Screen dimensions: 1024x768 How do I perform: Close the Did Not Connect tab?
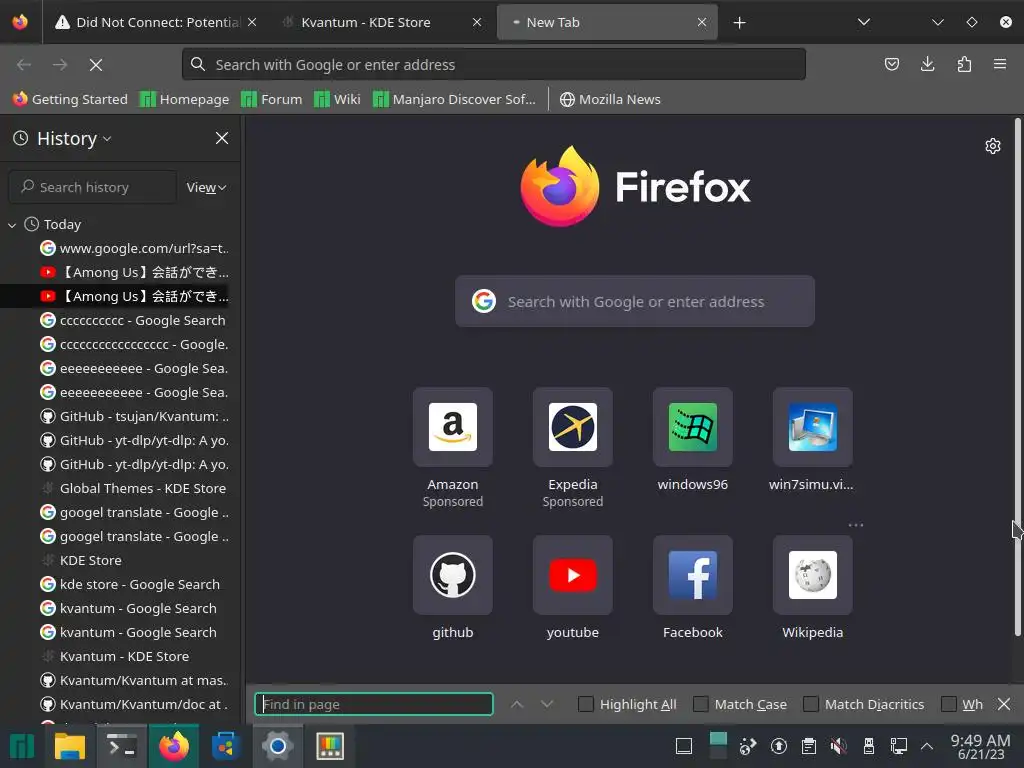tap(252, 22)
